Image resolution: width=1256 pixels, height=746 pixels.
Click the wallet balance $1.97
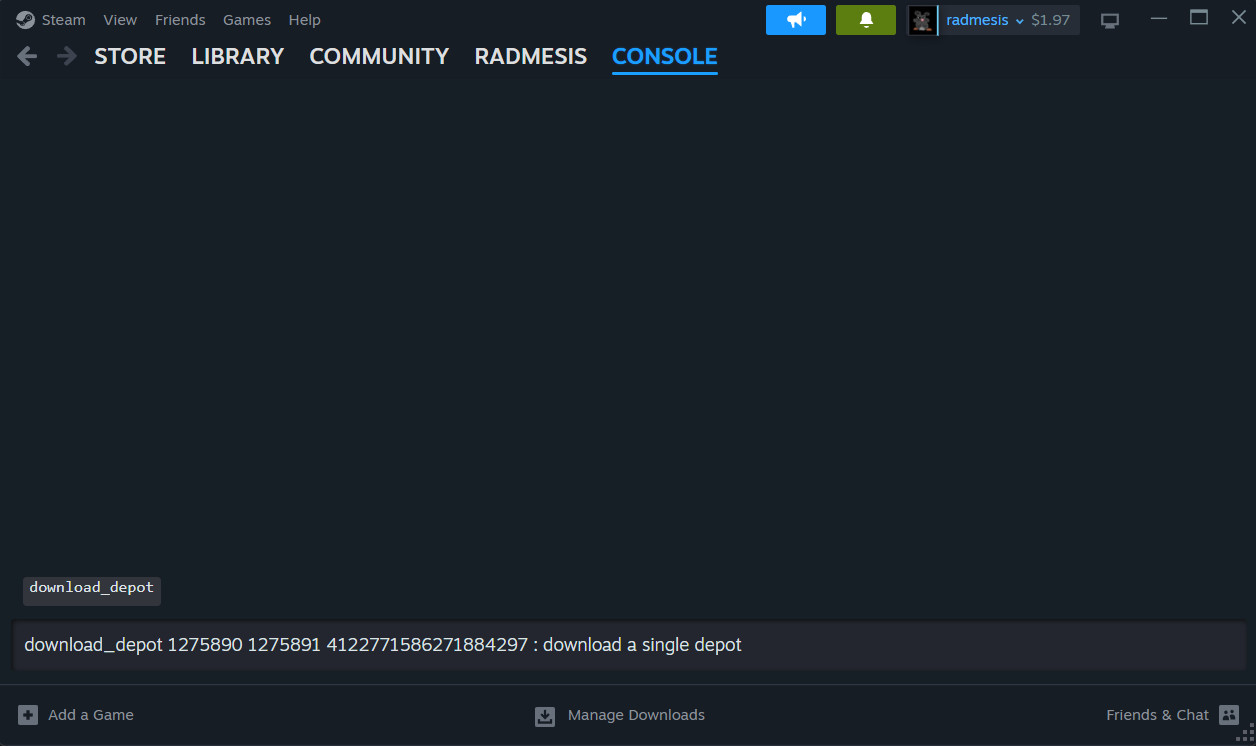1050,20
